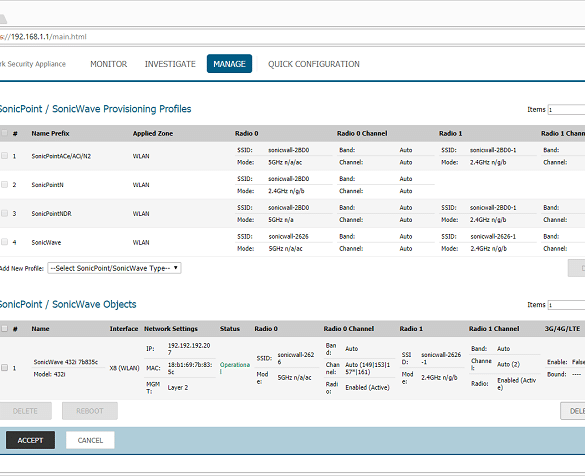Click the Interface column header
The height and width of the screenshot is (476, 585).
point(124,329)
